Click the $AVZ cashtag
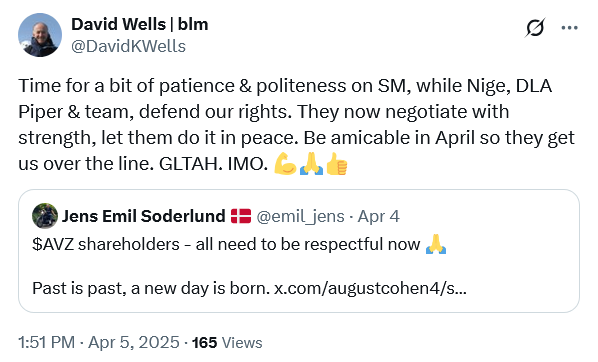 pos(53,245)
